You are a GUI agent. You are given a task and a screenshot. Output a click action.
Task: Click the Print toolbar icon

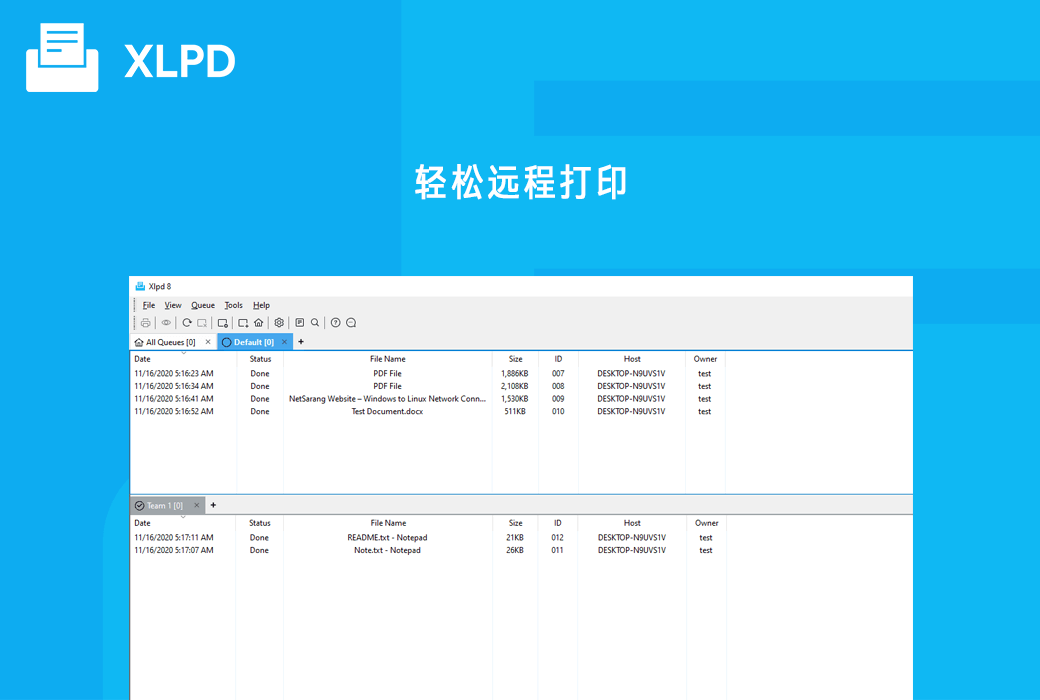(145, 322)
